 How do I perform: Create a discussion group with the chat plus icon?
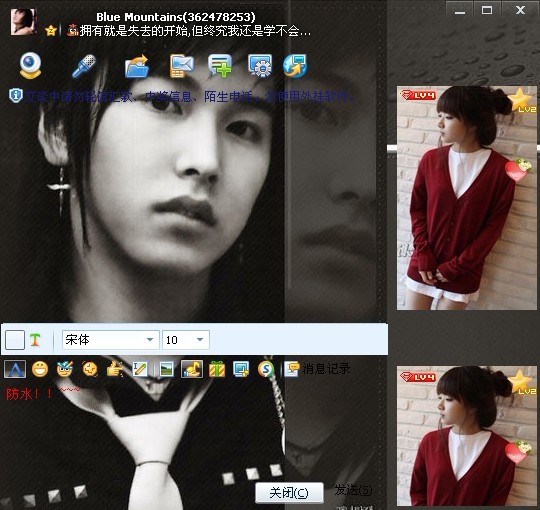click(220, 65)
